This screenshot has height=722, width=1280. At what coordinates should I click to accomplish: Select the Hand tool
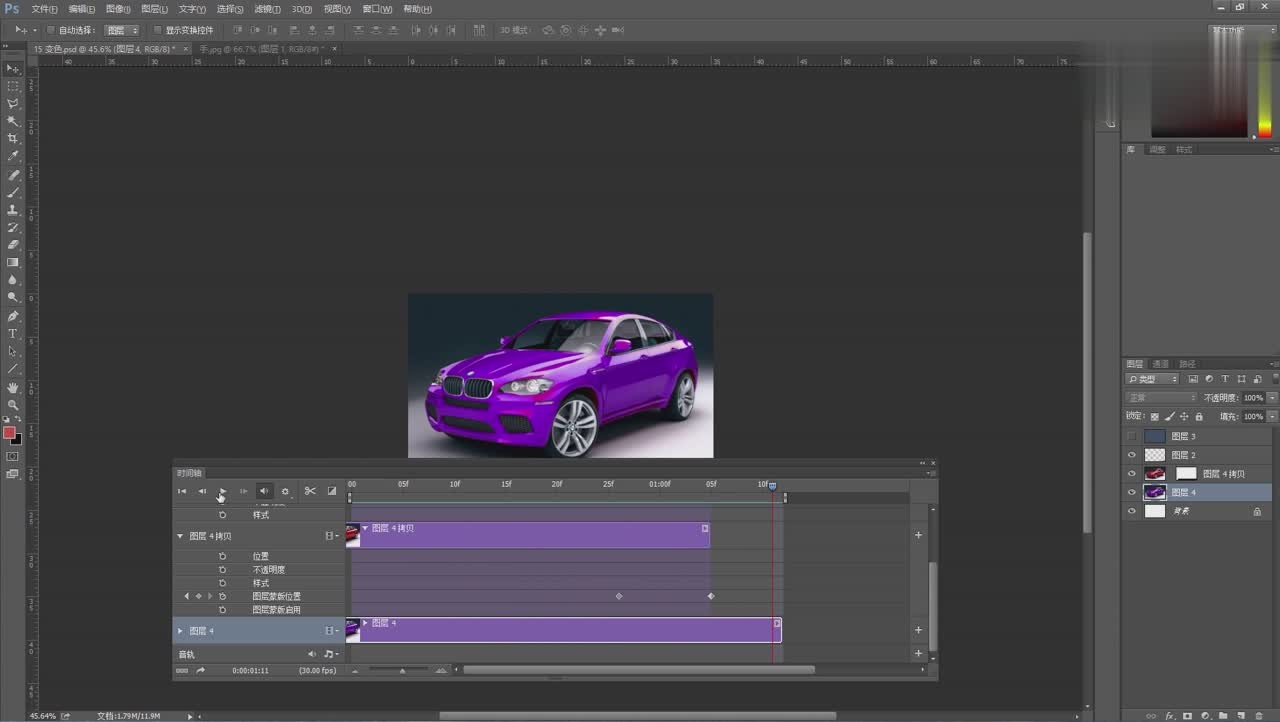pyautogui.click(x=13, y=387)
